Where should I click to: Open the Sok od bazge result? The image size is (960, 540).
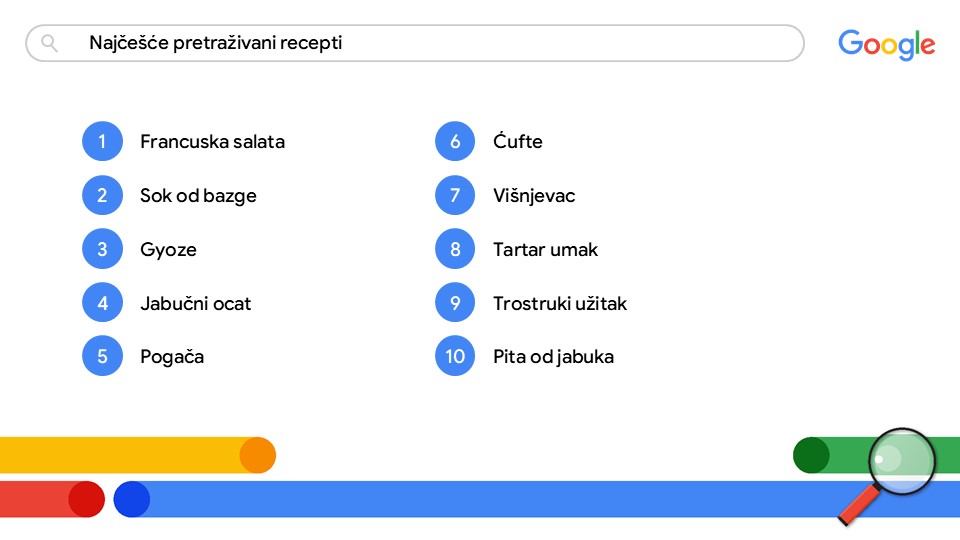[x=198, y=196]
